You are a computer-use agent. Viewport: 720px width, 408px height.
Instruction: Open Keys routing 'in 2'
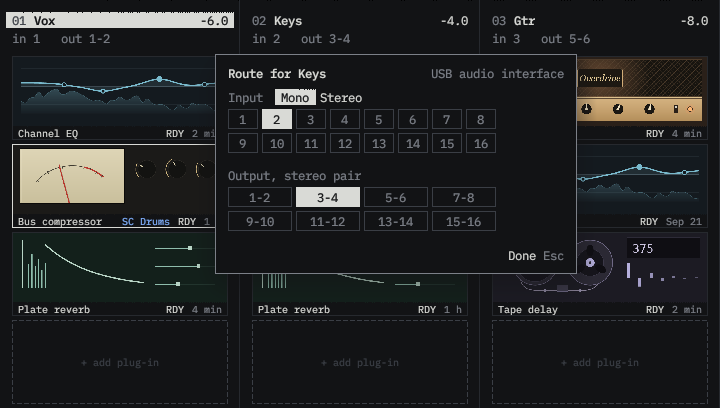(x=266, y=39)
